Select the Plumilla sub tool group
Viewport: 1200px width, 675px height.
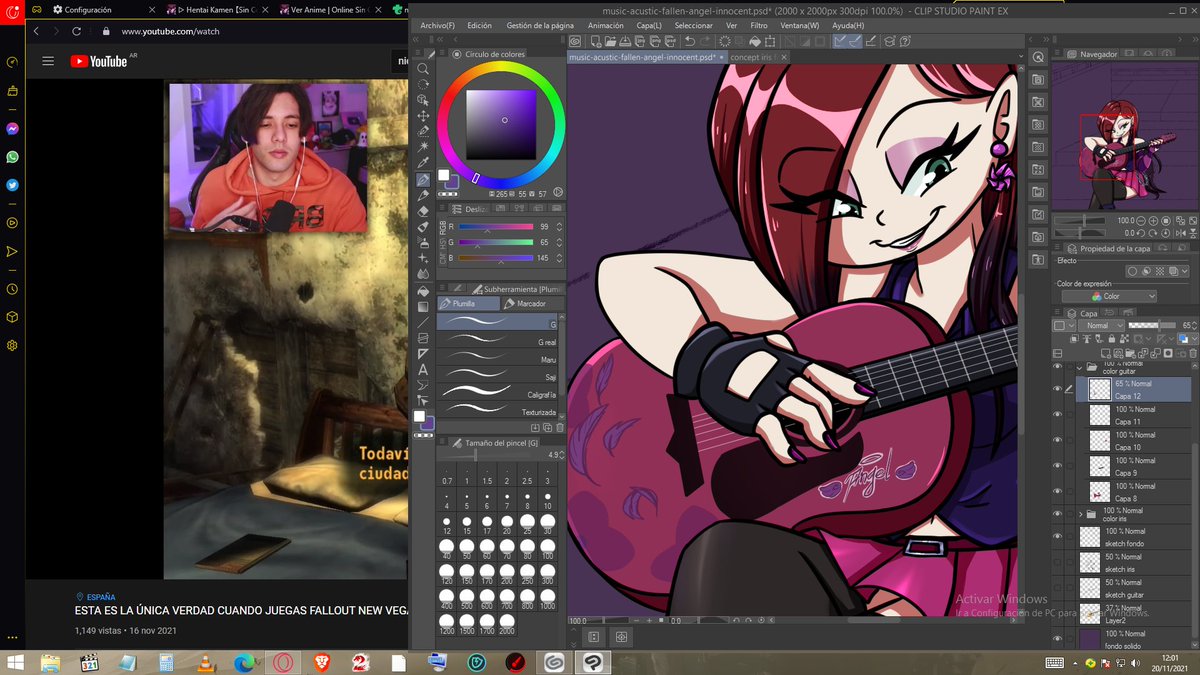[x=469, y=303]
